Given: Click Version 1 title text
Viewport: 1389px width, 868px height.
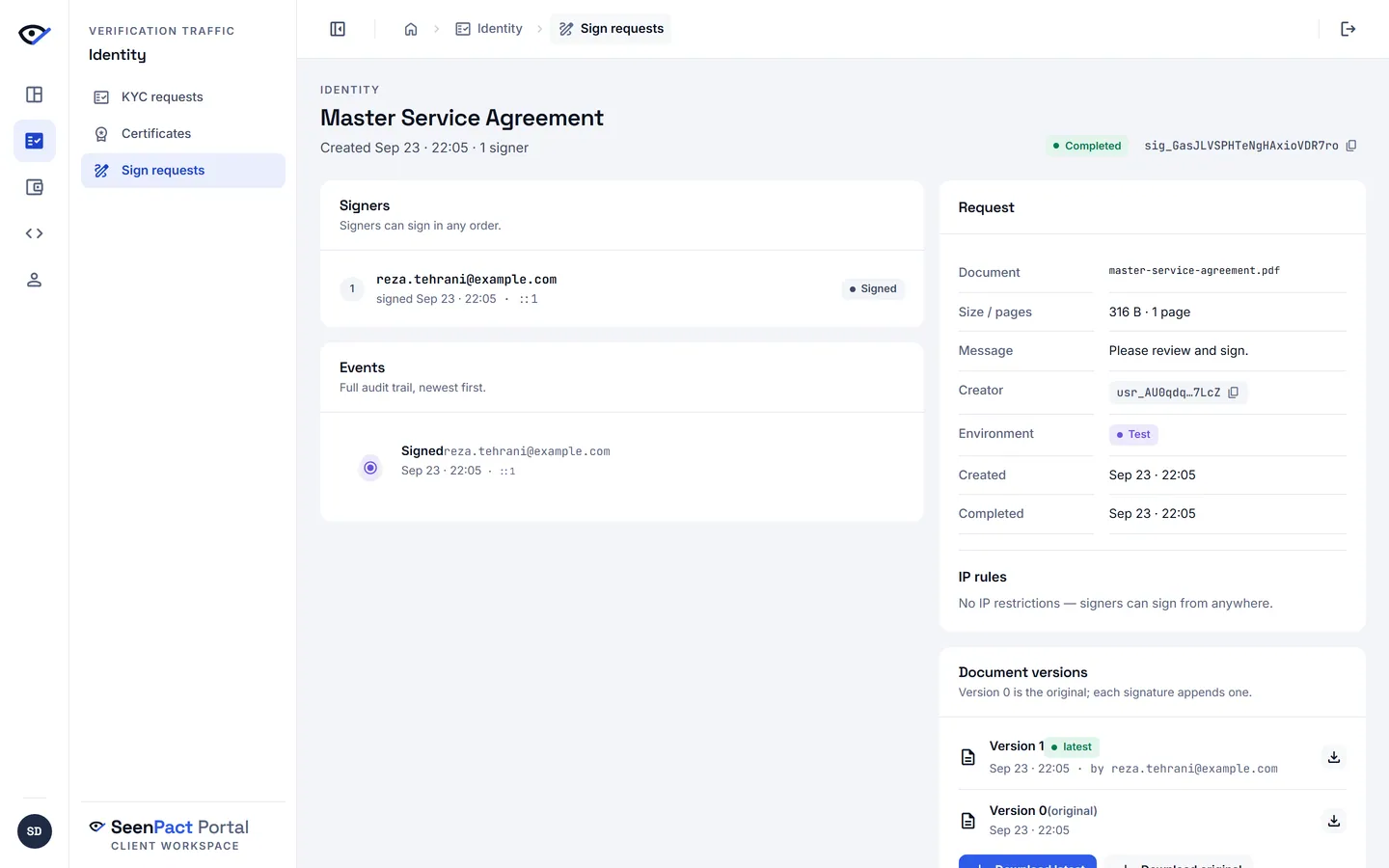Looking at the screenshot, I should (1017, 746).
